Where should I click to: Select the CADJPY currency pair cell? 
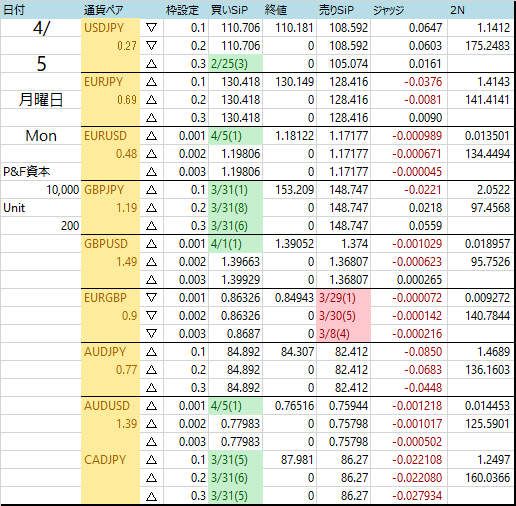tap(110, 460)
